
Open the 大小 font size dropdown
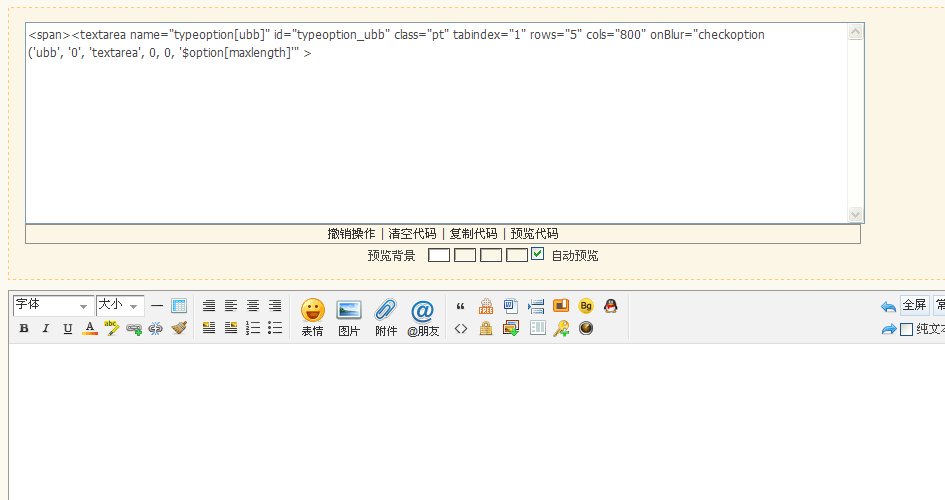tap(121, 305)
